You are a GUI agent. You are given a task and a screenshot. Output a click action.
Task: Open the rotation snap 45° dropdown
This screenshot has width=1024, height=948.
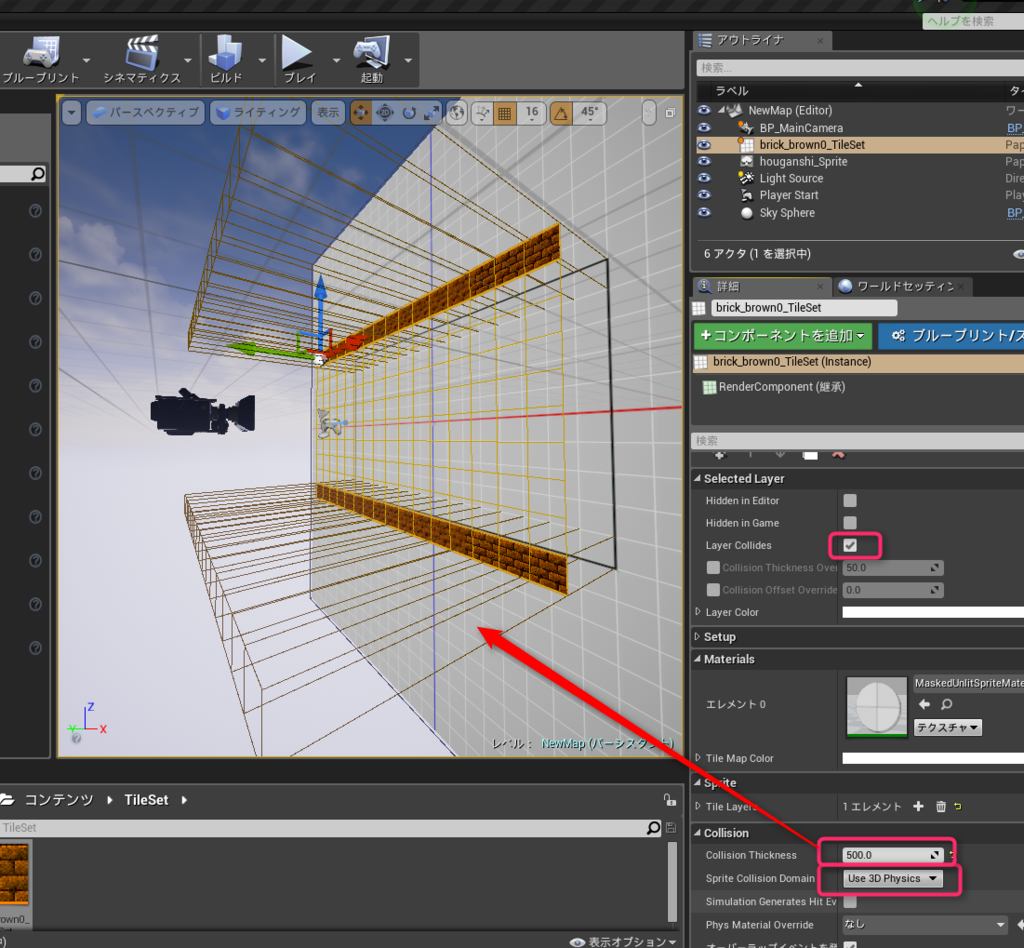pos(589,113)
